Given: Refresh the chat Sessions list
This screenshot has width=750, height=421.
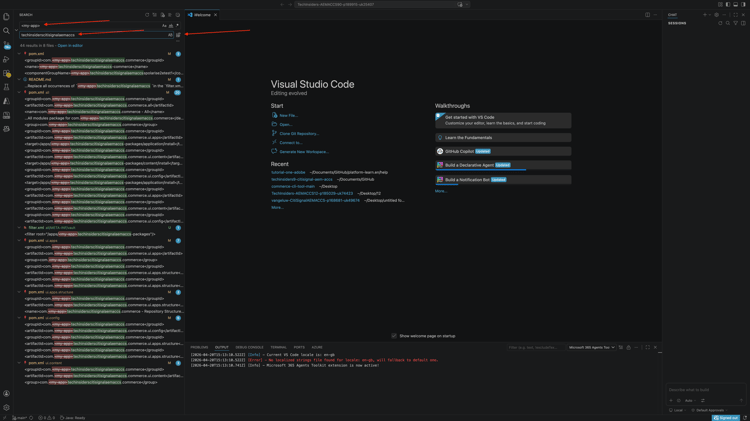Looking at the screenshot, I should pyautogui.click(x=720, y=23).
